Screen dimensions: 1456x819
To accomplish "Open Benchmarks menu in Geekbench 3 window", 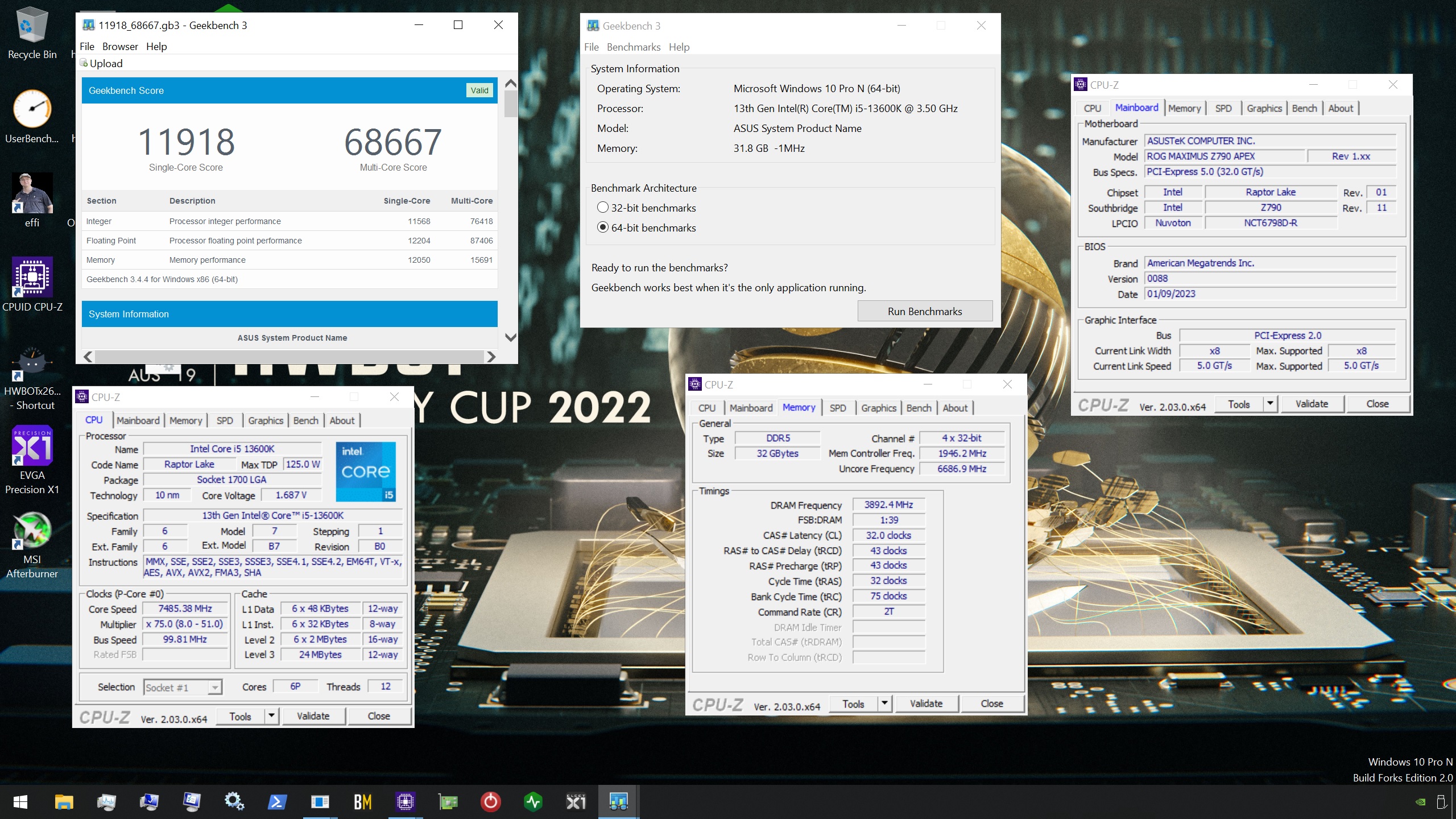I will pyautogui.click(x=634, y=47).
